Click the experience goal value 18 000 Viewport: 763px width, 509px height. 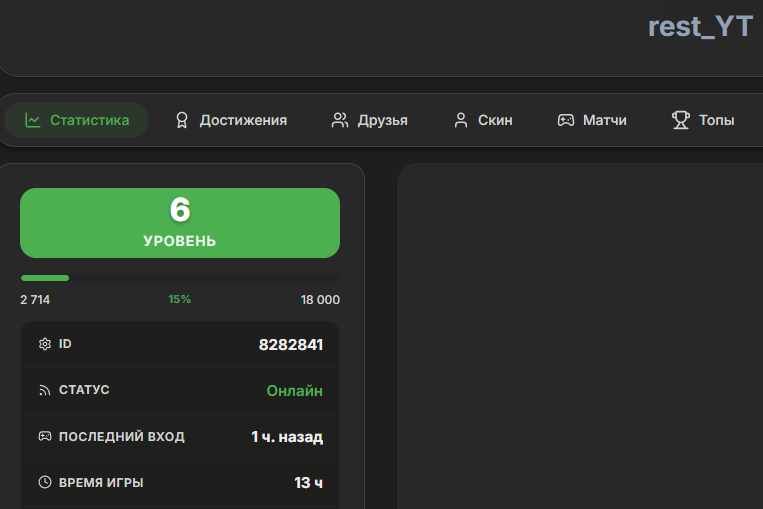click(x=320, y=300)
